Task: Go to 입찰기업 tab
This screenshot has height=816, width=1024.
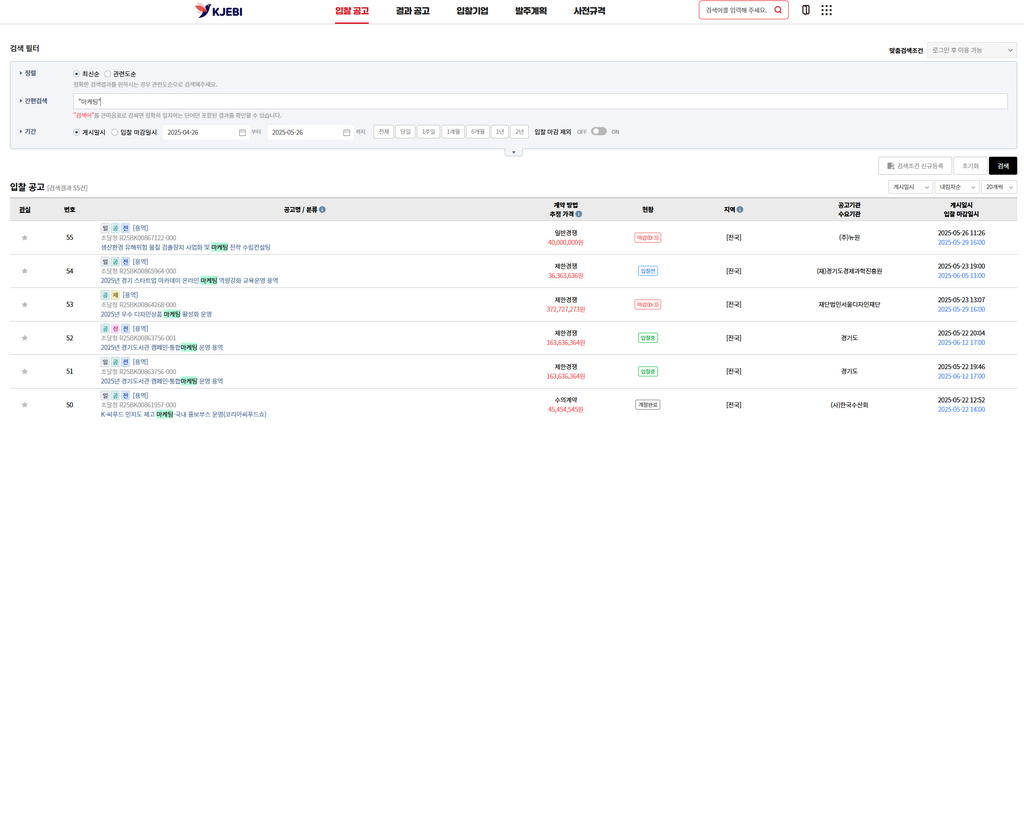Action: 472,11
